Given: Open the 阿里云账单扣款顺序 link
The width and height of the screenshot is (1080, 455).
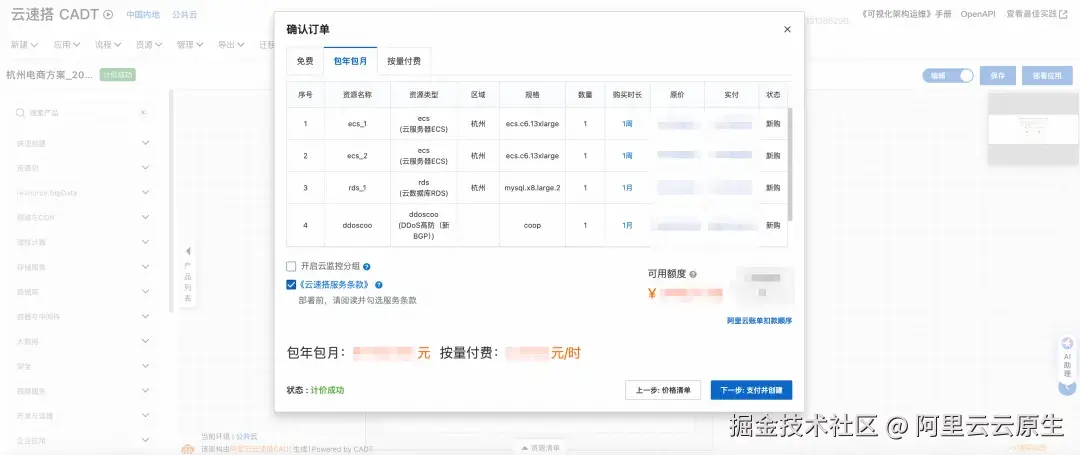Looking at the screenshot, I should (x=759, y=321).
